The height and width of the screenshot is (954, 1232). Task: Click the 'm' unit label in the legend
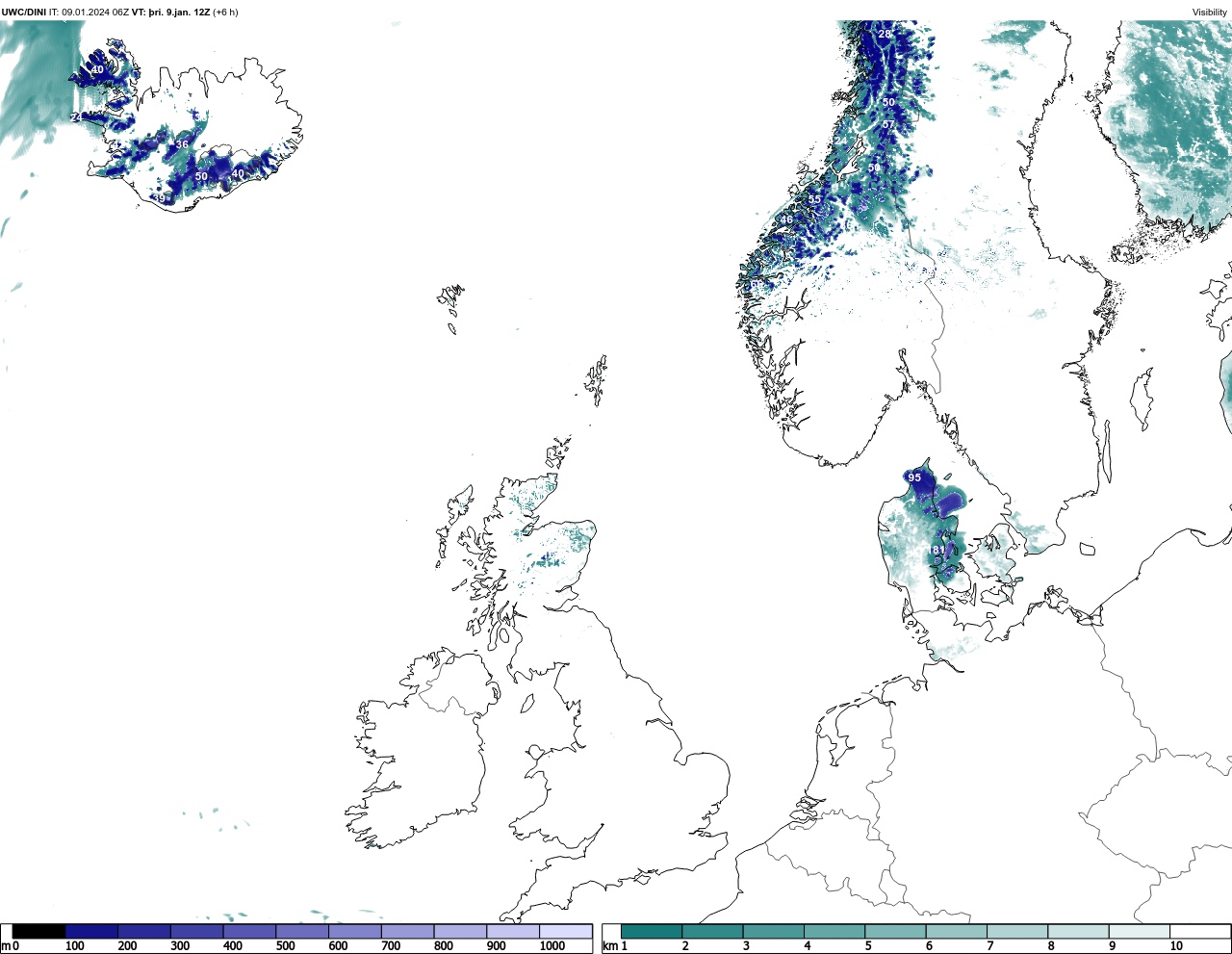(5, 946)
